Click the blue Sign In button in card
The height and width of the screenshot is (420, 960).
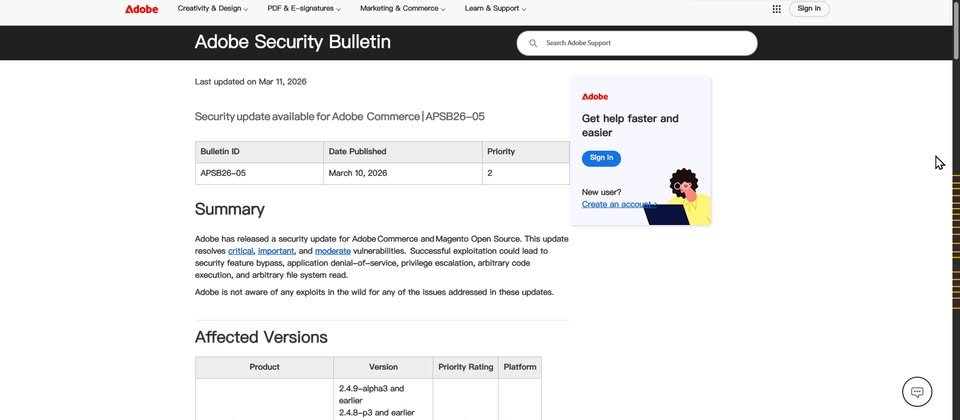coord(601,158)
